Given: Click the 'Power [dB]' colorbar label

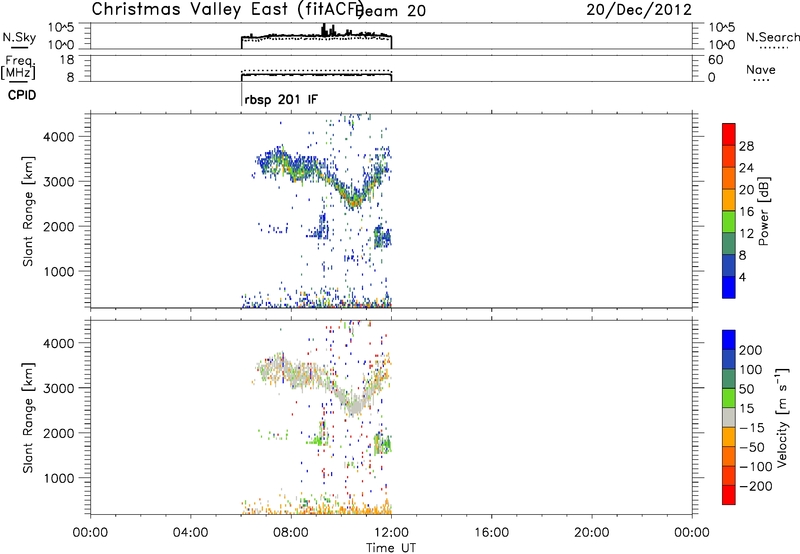Looking at the screenshot, I should point(763,211).
